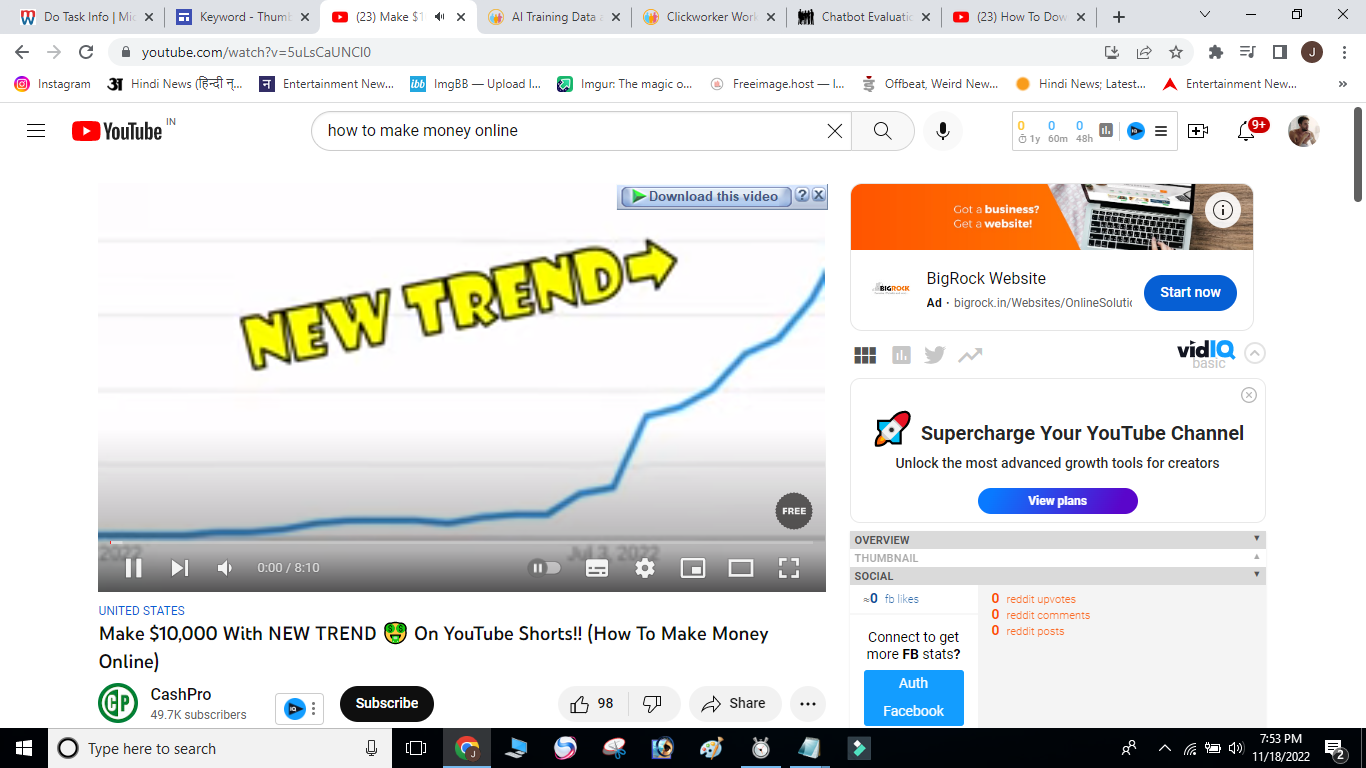Open the Create video camera icon
This screenshot has width=1366, height=768.
pos(1198,131)
